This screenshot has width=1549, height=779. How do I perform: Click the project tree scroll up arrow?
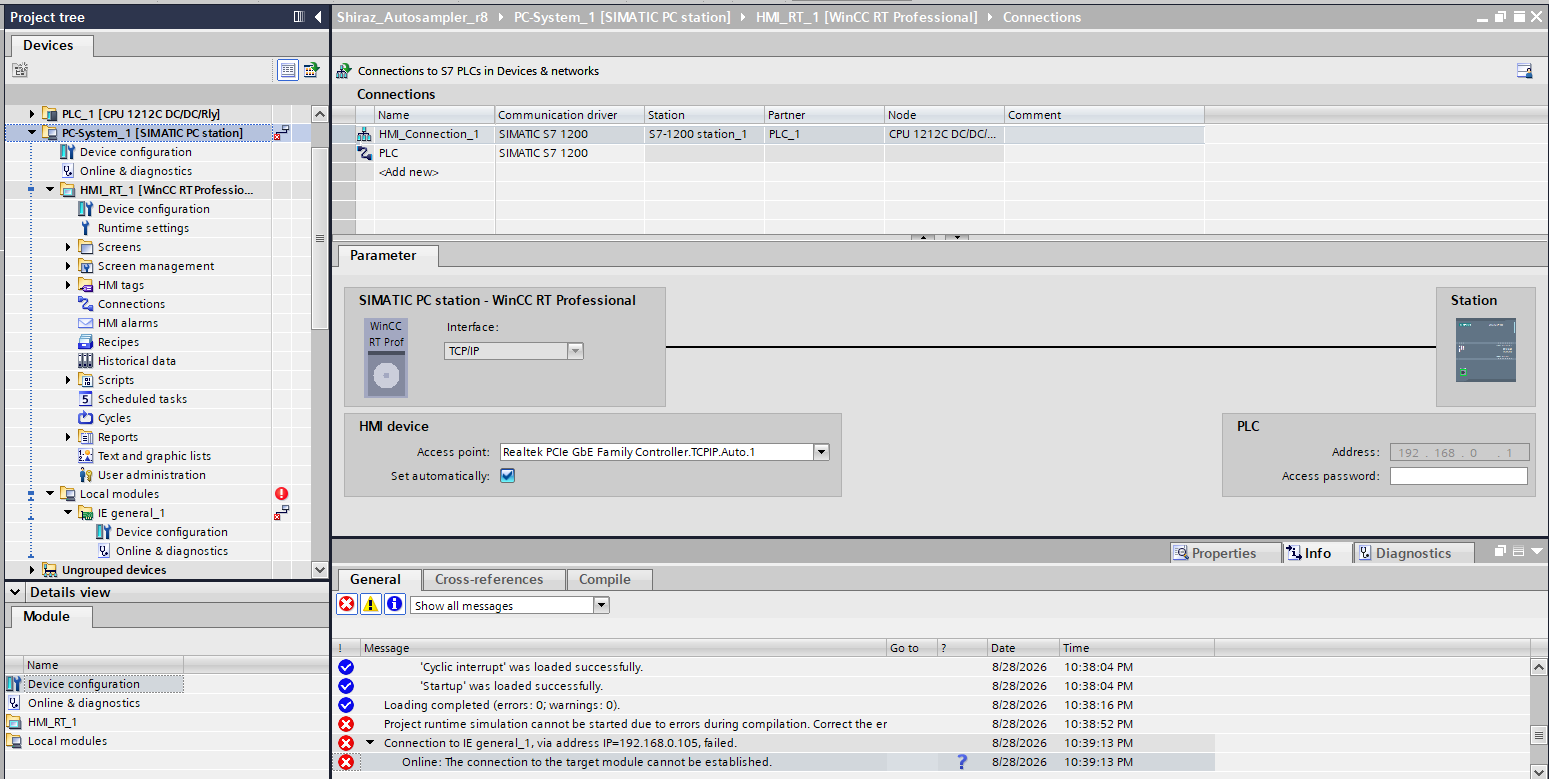(320, 114)
